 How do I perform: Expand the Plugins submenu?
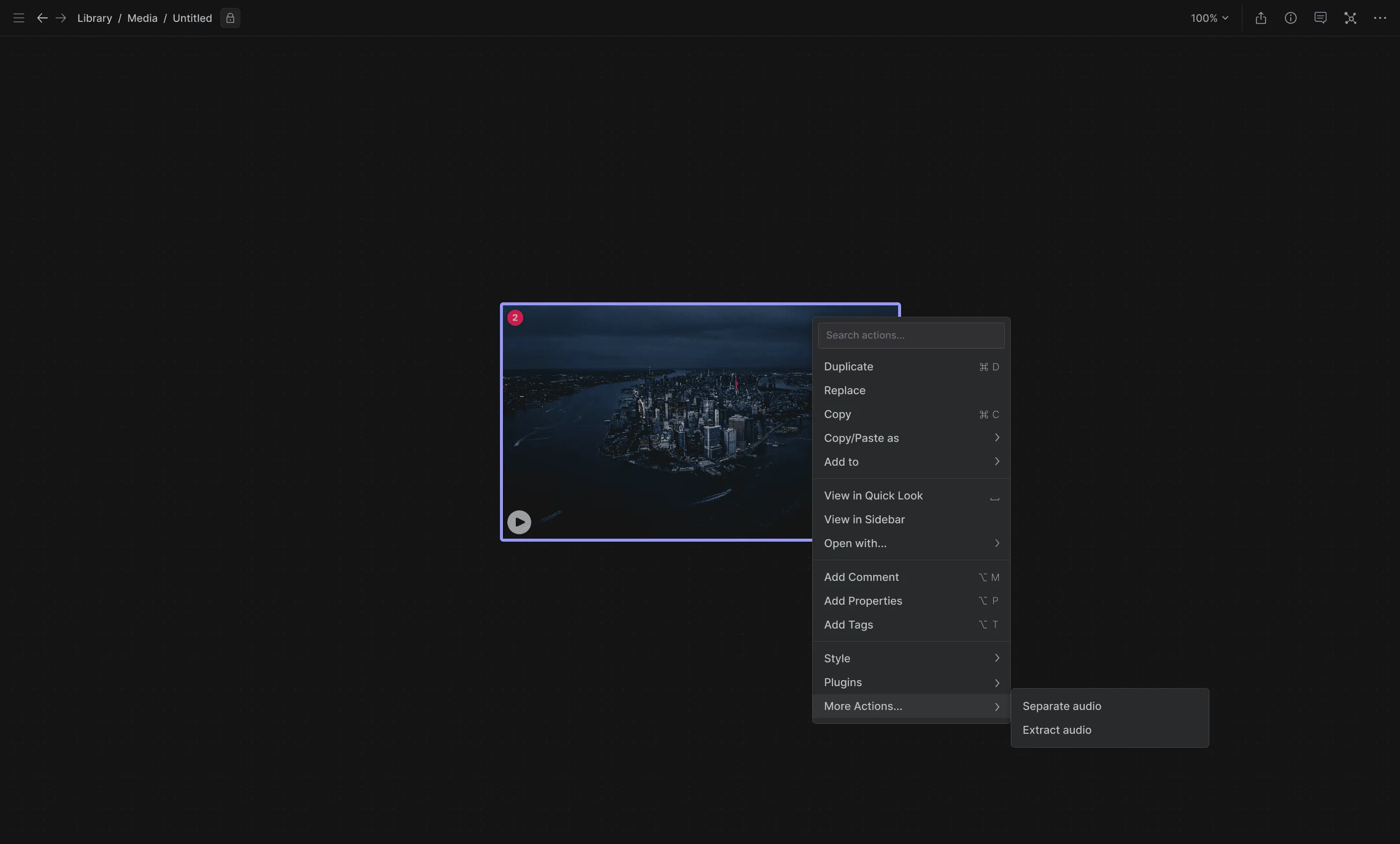[911, 682]
